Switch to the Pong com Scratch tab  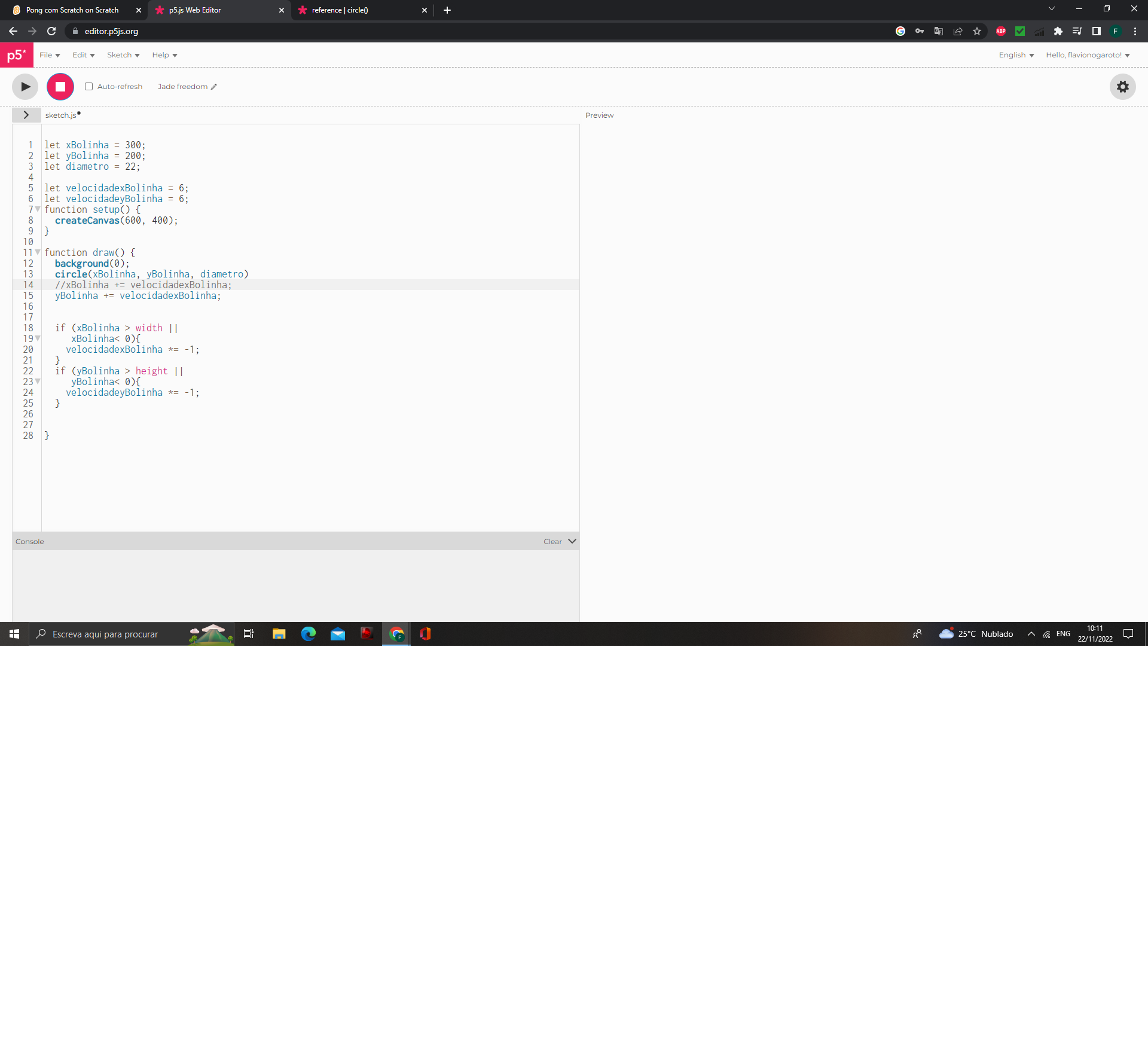(x=73, y=10)
